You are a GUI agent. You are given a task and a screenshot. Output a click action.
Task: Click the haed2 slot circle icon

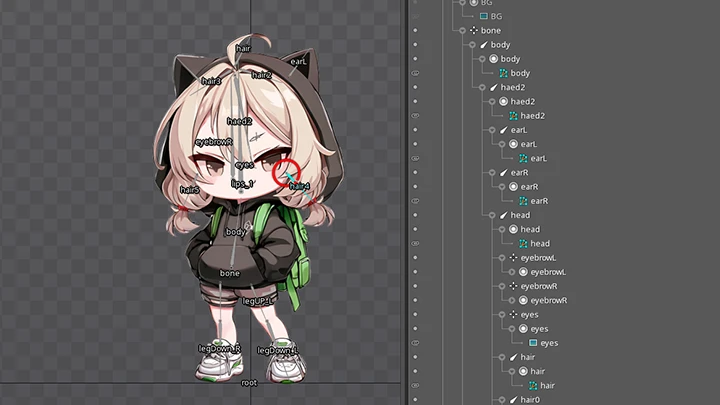504,101
